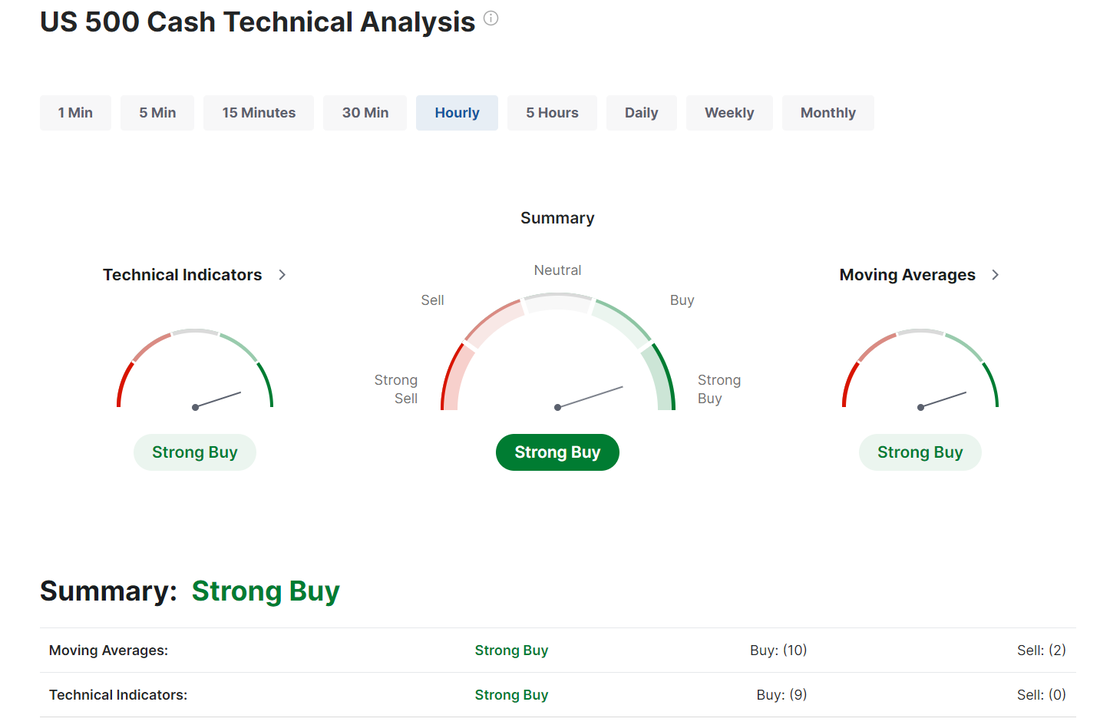This screenshot has width=1100, height=725.
Task: Click the Technical Indicators small gauge
Action: coord(195,372)
